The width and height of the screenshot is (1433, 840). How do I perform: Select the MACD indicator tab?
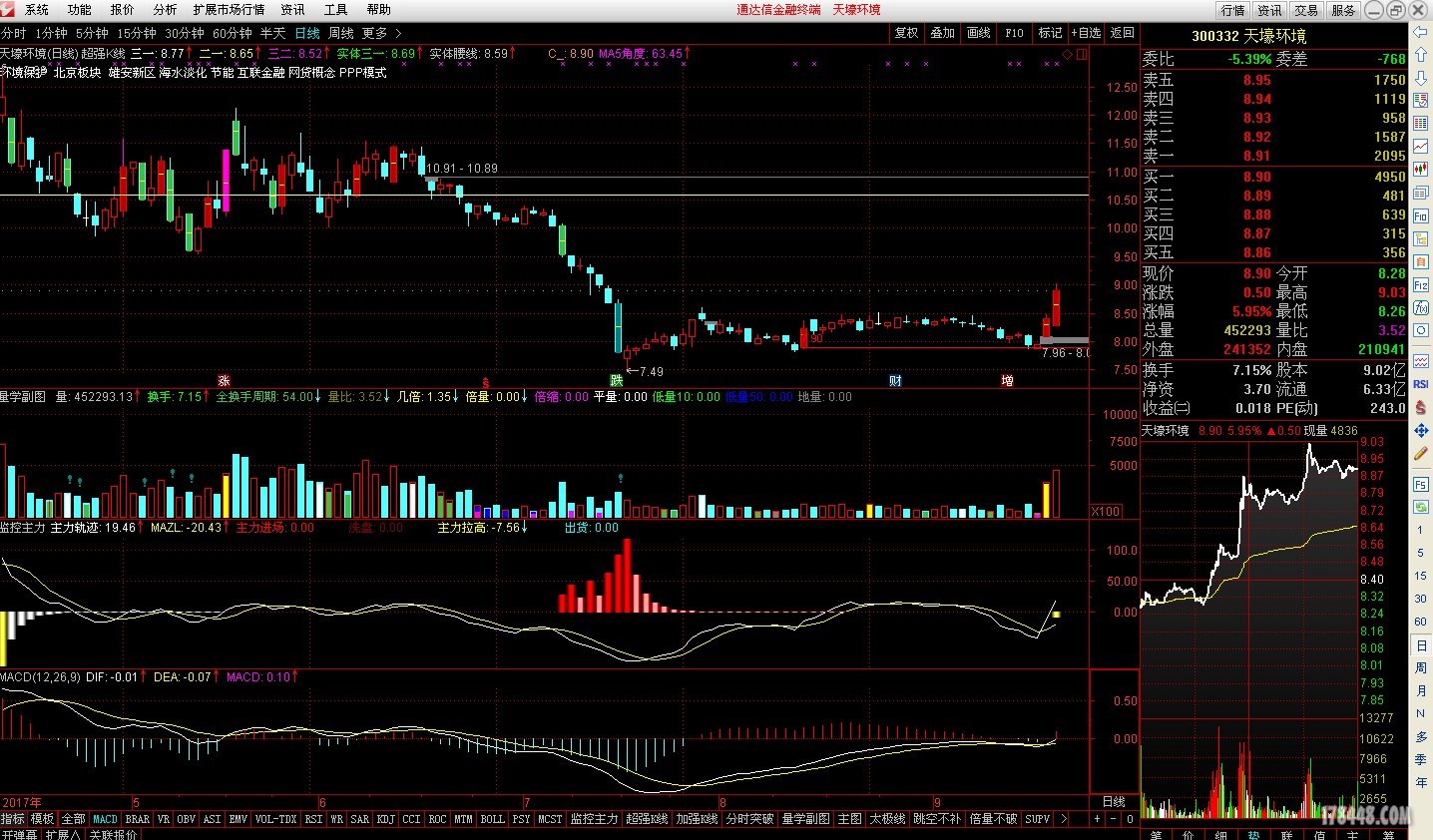click(x=105, y=819)
